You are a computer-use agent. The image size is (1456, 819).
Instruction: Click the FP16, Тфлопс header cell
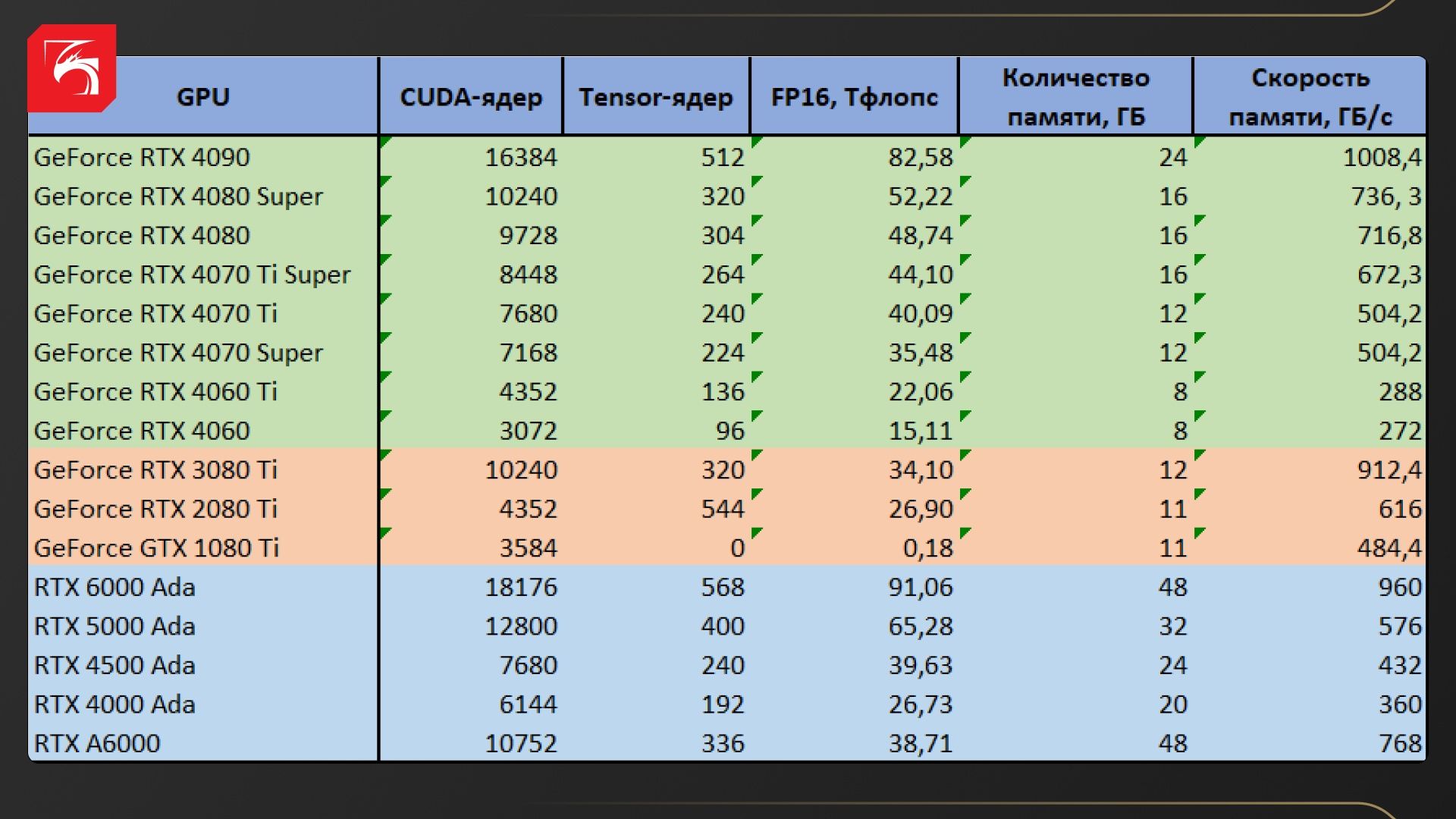tap(854, 97)
